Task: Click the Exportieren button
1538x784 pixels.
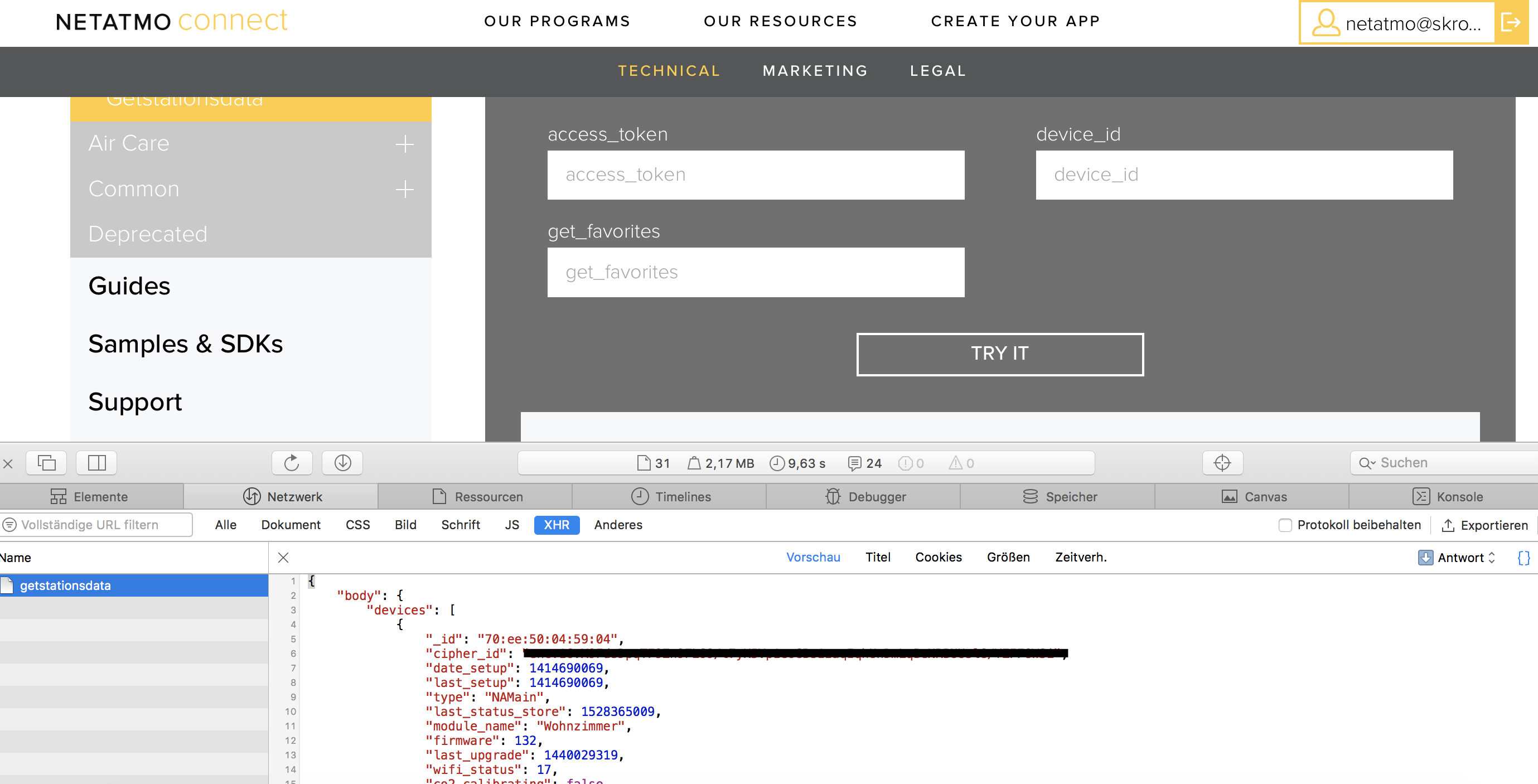Action: click(1485, 525)
